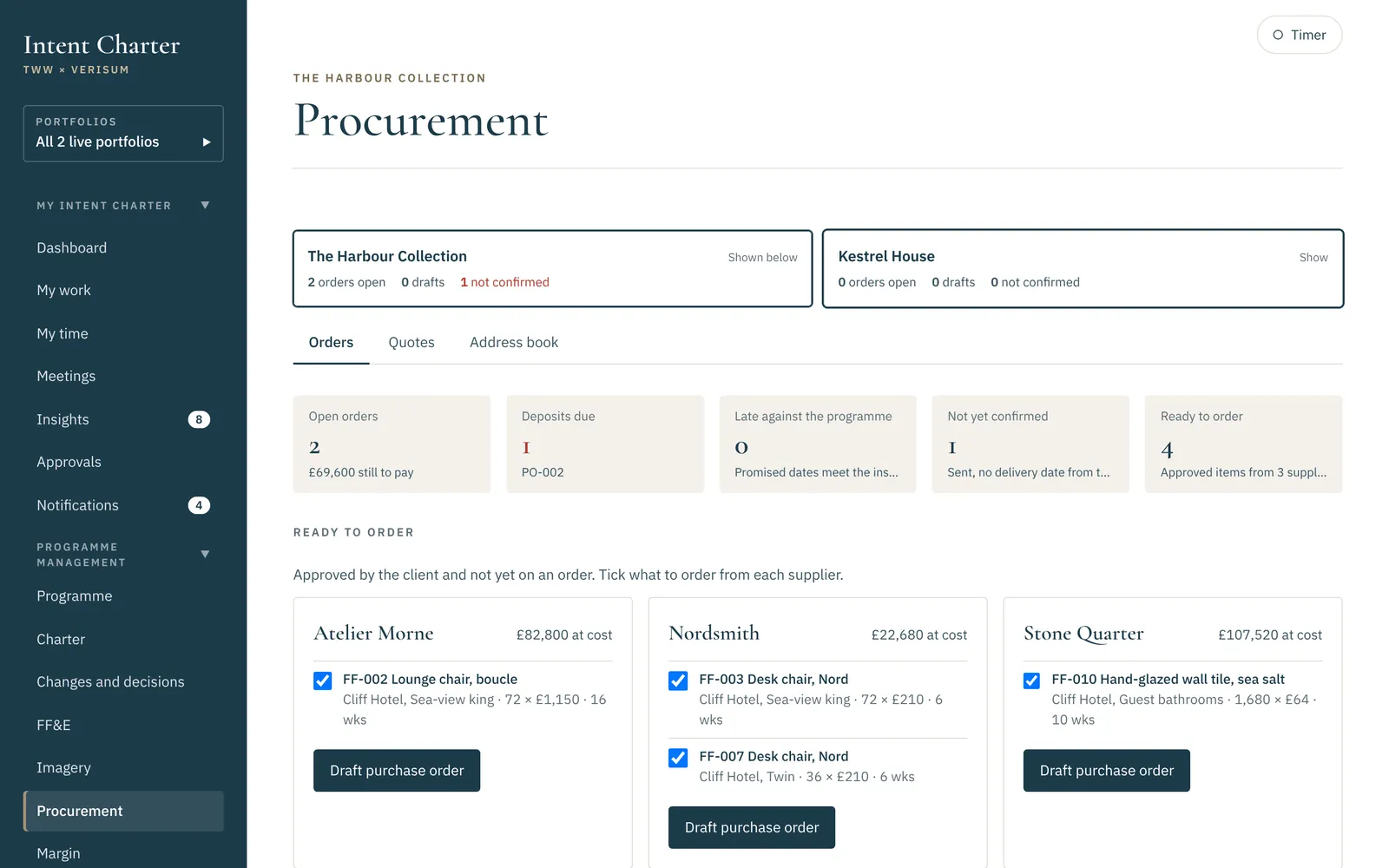Screen dimensions: 1389x868
Task: Click the '£82,800 at cost' amount
Action: pyautogui.click(x=564, y=635)
